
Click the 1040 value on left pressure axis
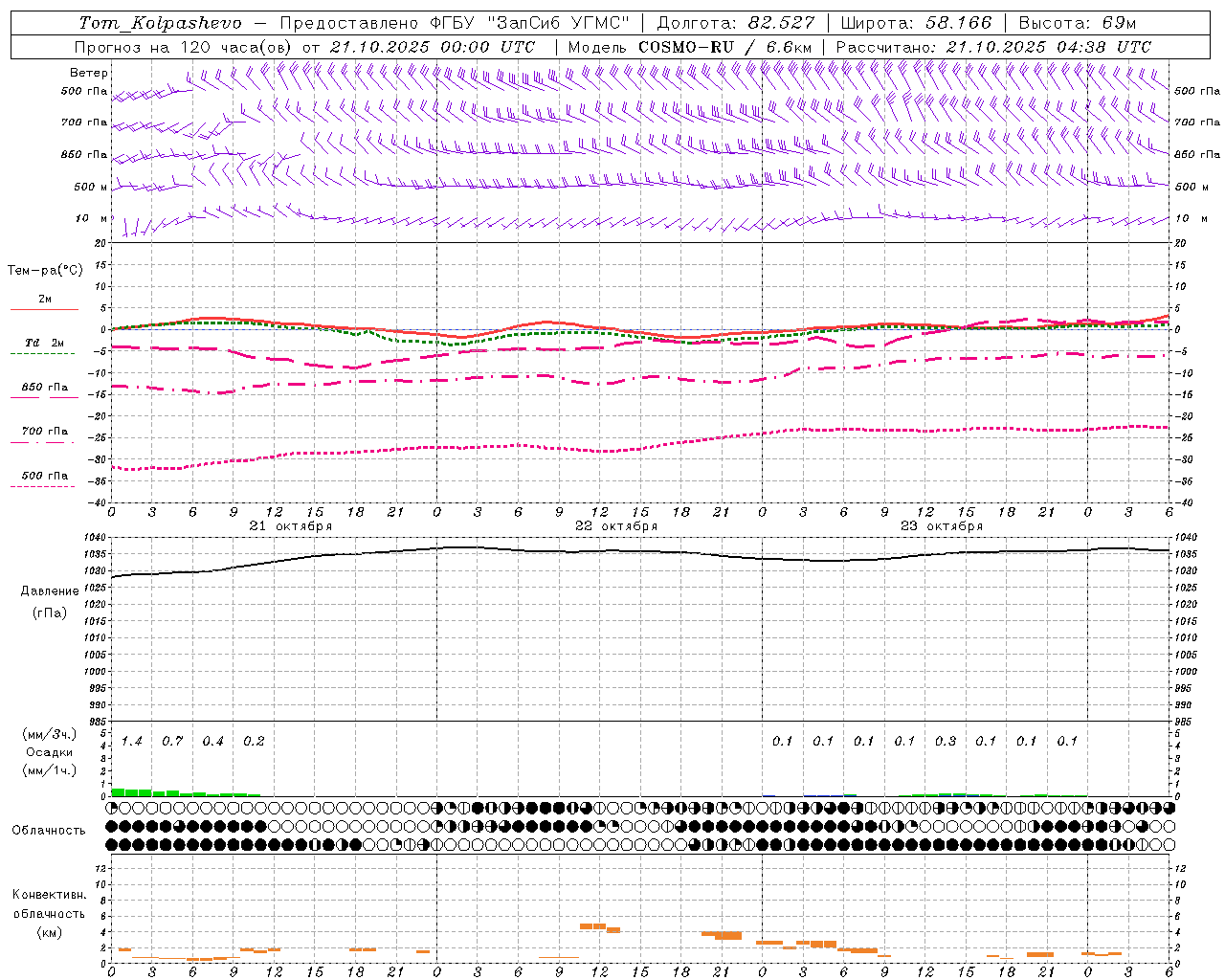[94, 538]
